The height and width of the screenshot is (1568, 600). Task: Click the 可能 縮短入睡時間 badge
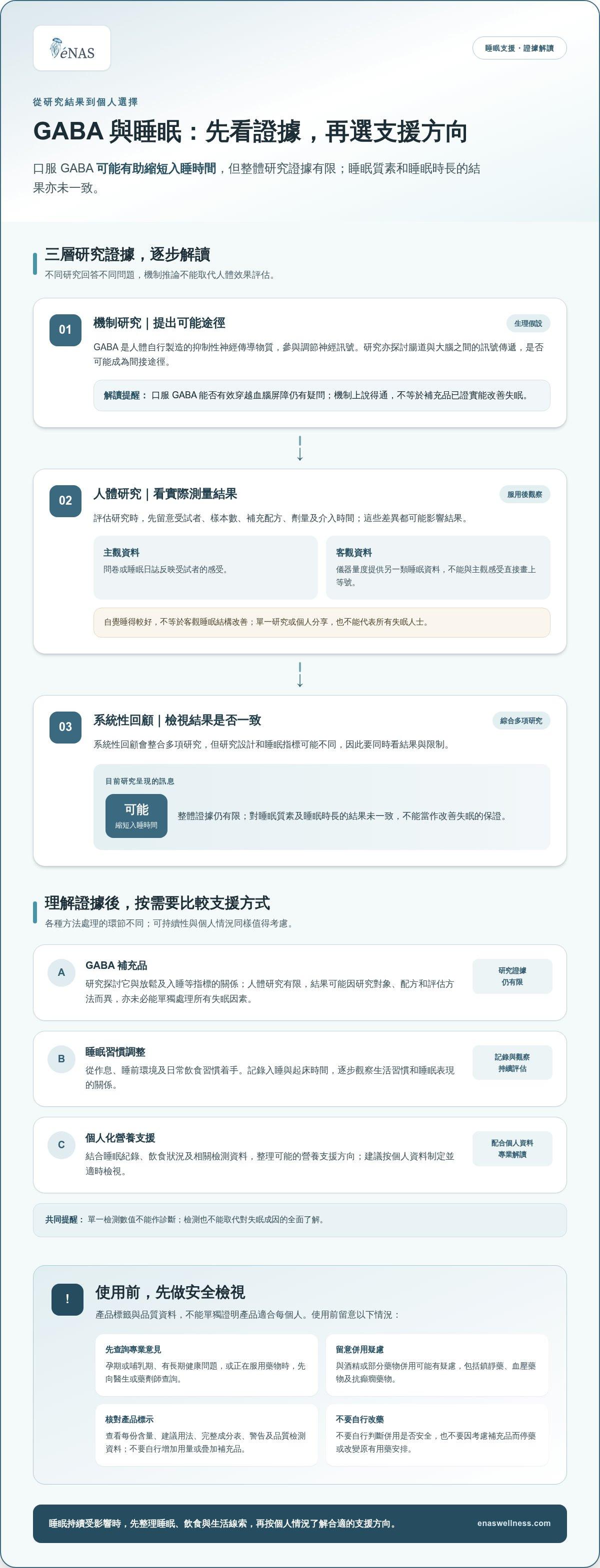pos(136,815)
